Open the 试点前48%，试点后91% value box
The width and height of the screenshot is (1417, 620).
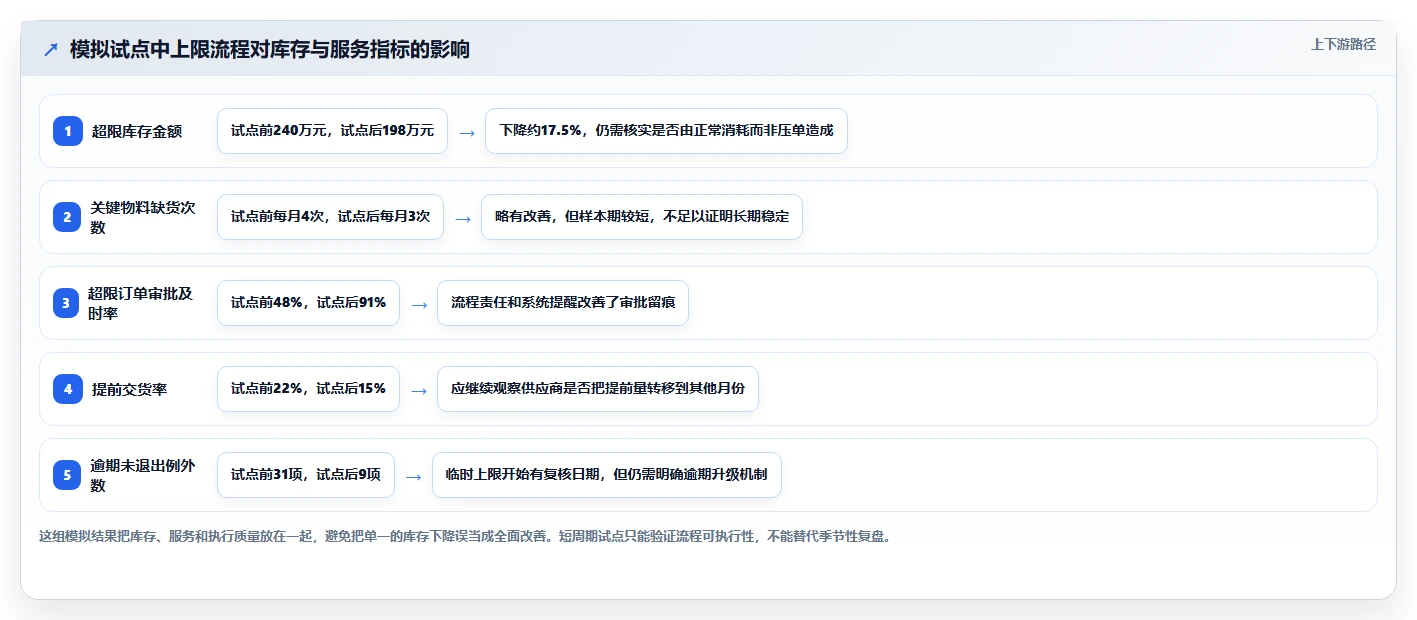pos(308,303)
